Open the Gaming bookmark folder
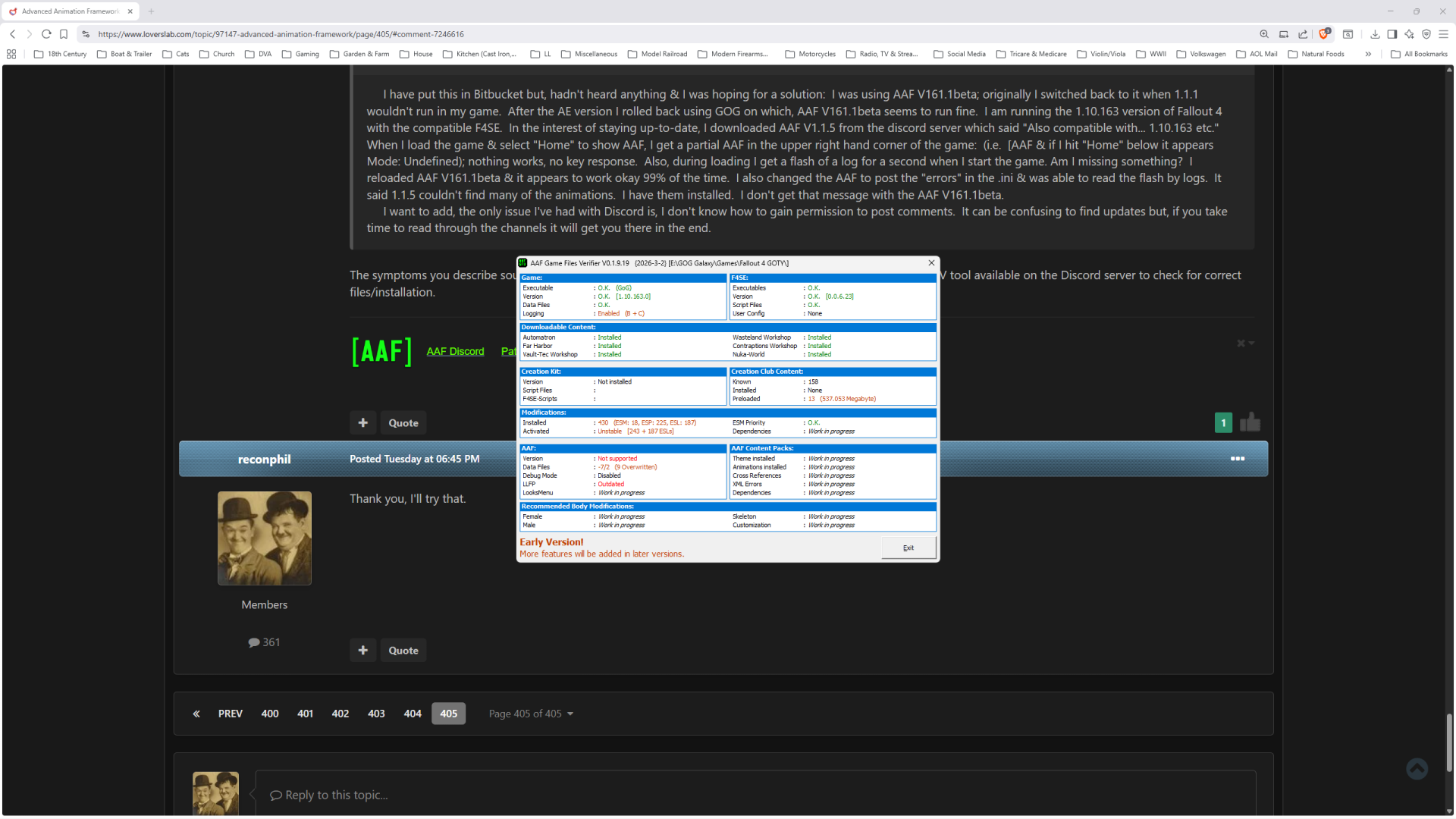The height and width of the screenshot is (819, 1456). 300,54
